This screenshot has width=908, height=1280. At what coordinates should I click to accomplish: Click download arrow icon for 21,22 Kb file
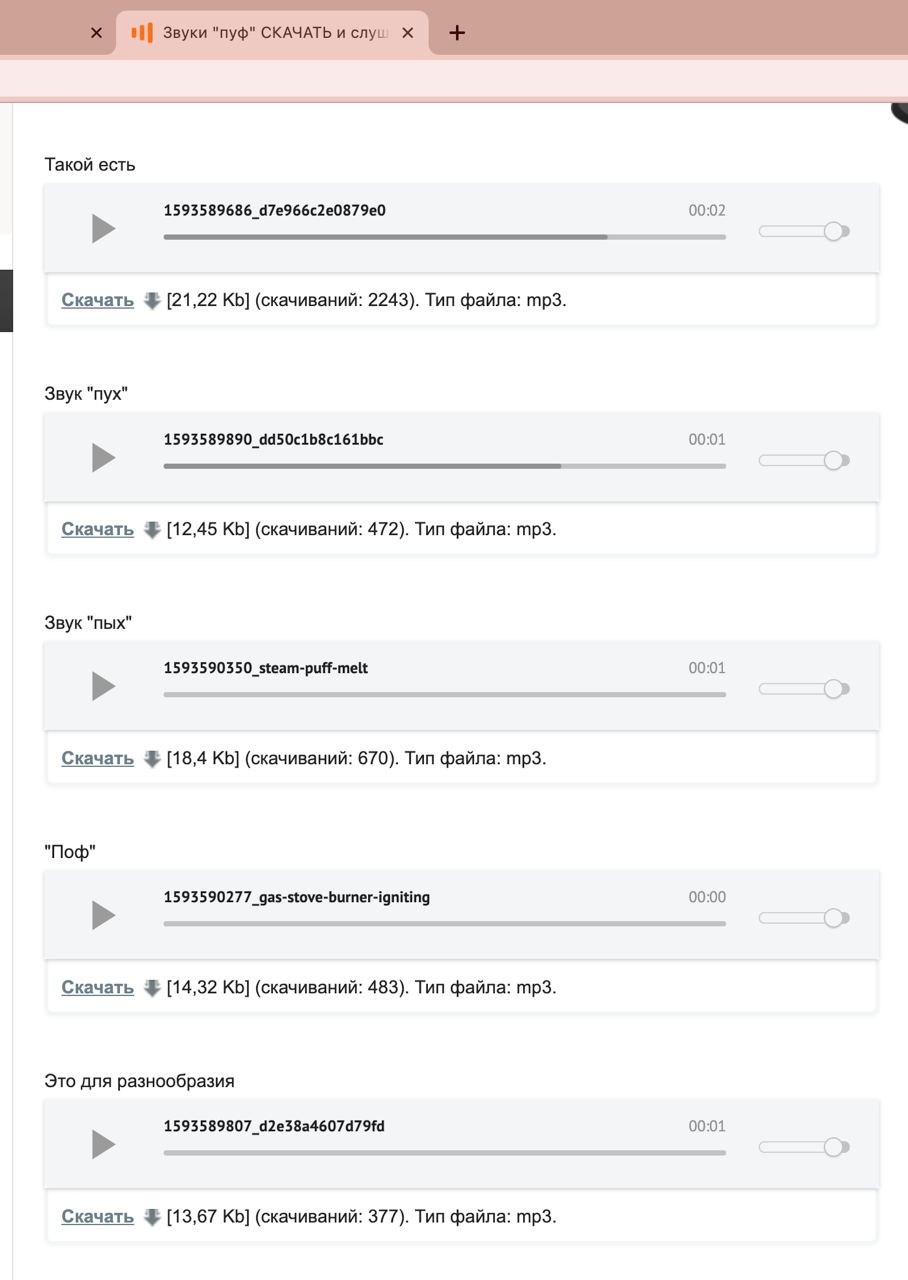click(x=152, y=300)
